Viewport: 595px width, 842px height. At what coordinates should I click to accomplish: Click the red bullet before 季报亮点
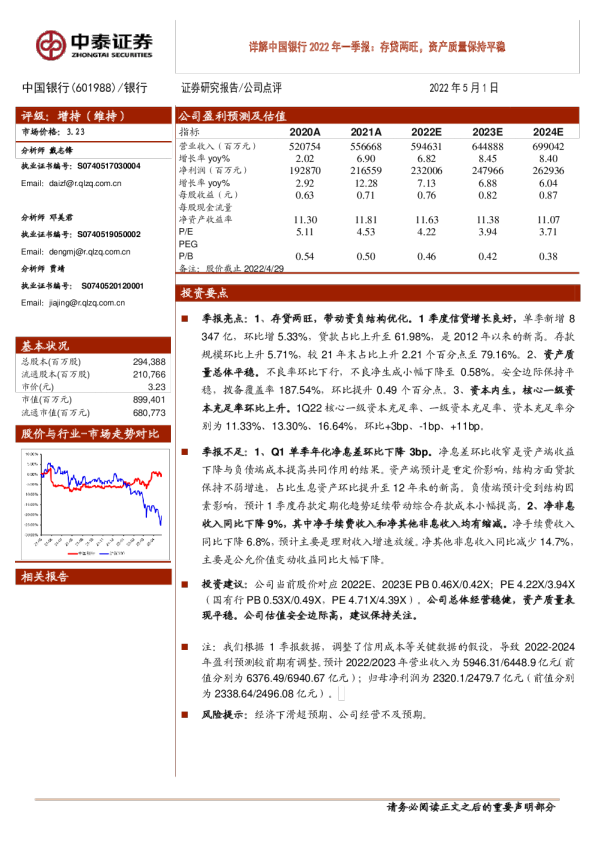[185, 319]
